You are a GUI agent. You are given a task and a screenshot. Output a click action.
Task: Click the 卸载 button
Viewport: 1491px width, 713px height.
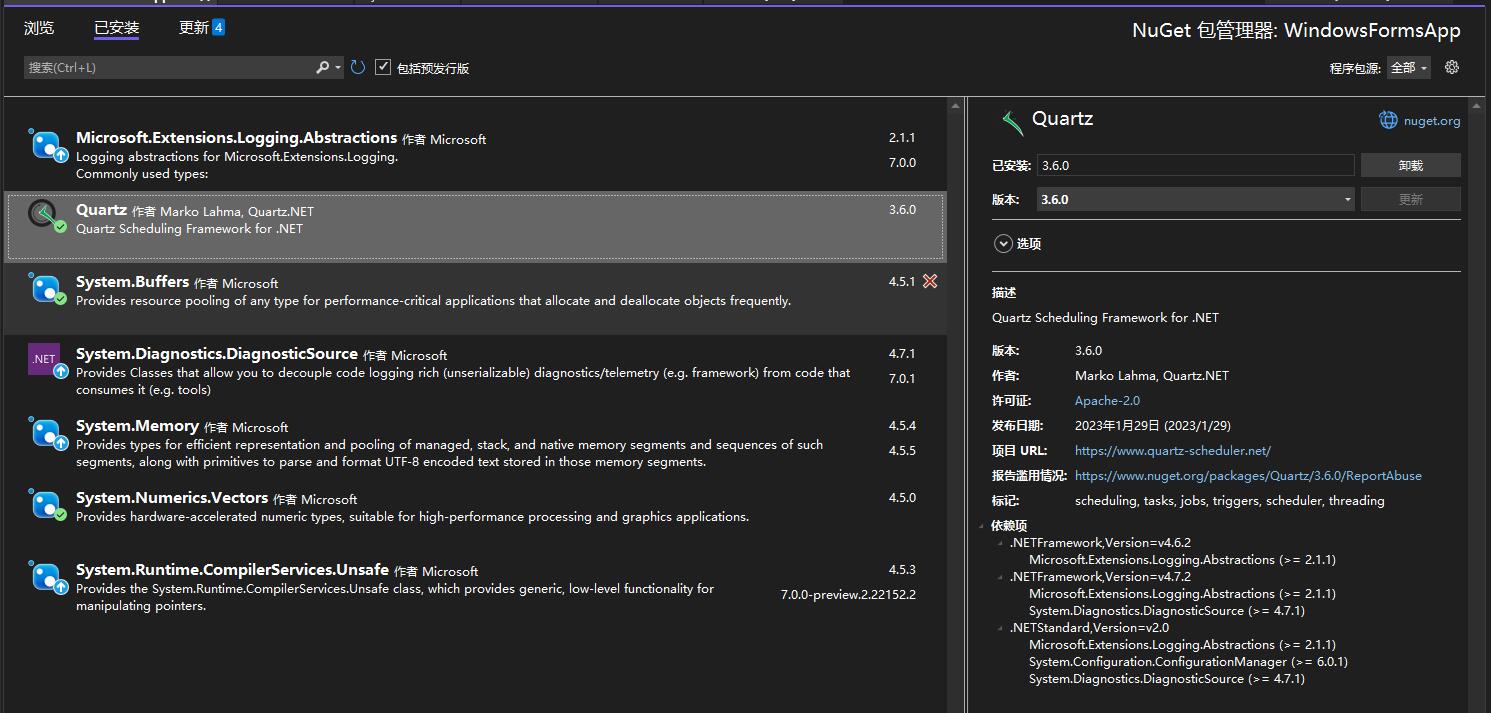coord(1410,165)
